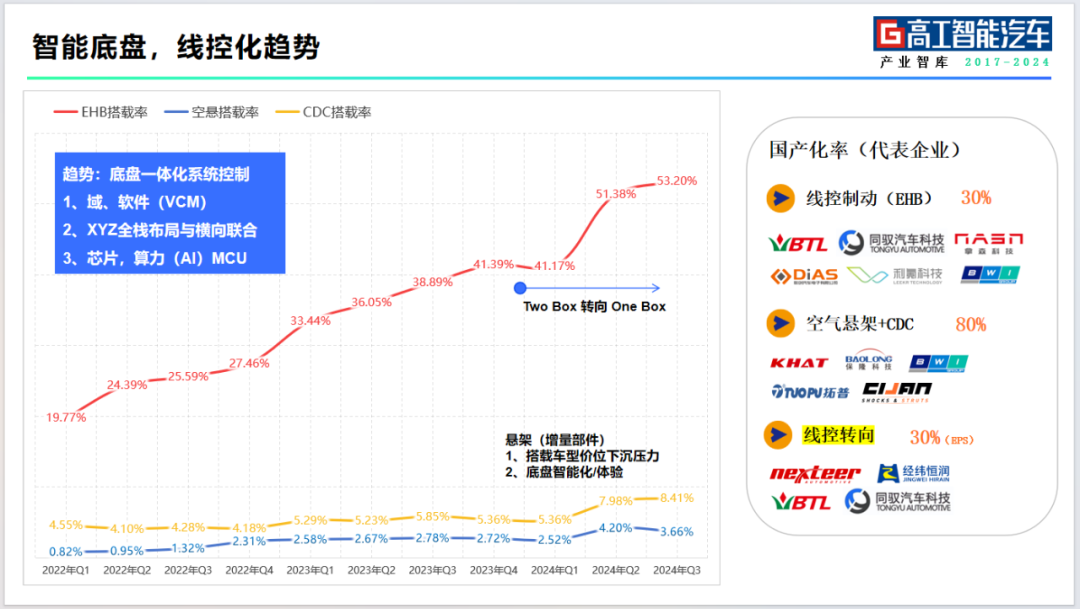Click the line 3、芯片，算力 (AI) MCU
The image size is (1080, 609).
coord(155,258)
